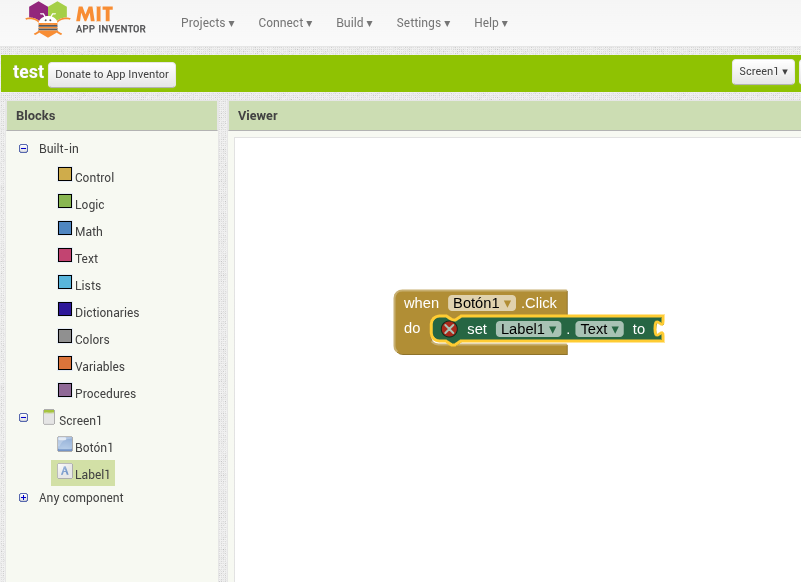Viewport: 801px width, 582px height.
Task: Select the Label1 component icon
Action: click(x=65, y=472)
